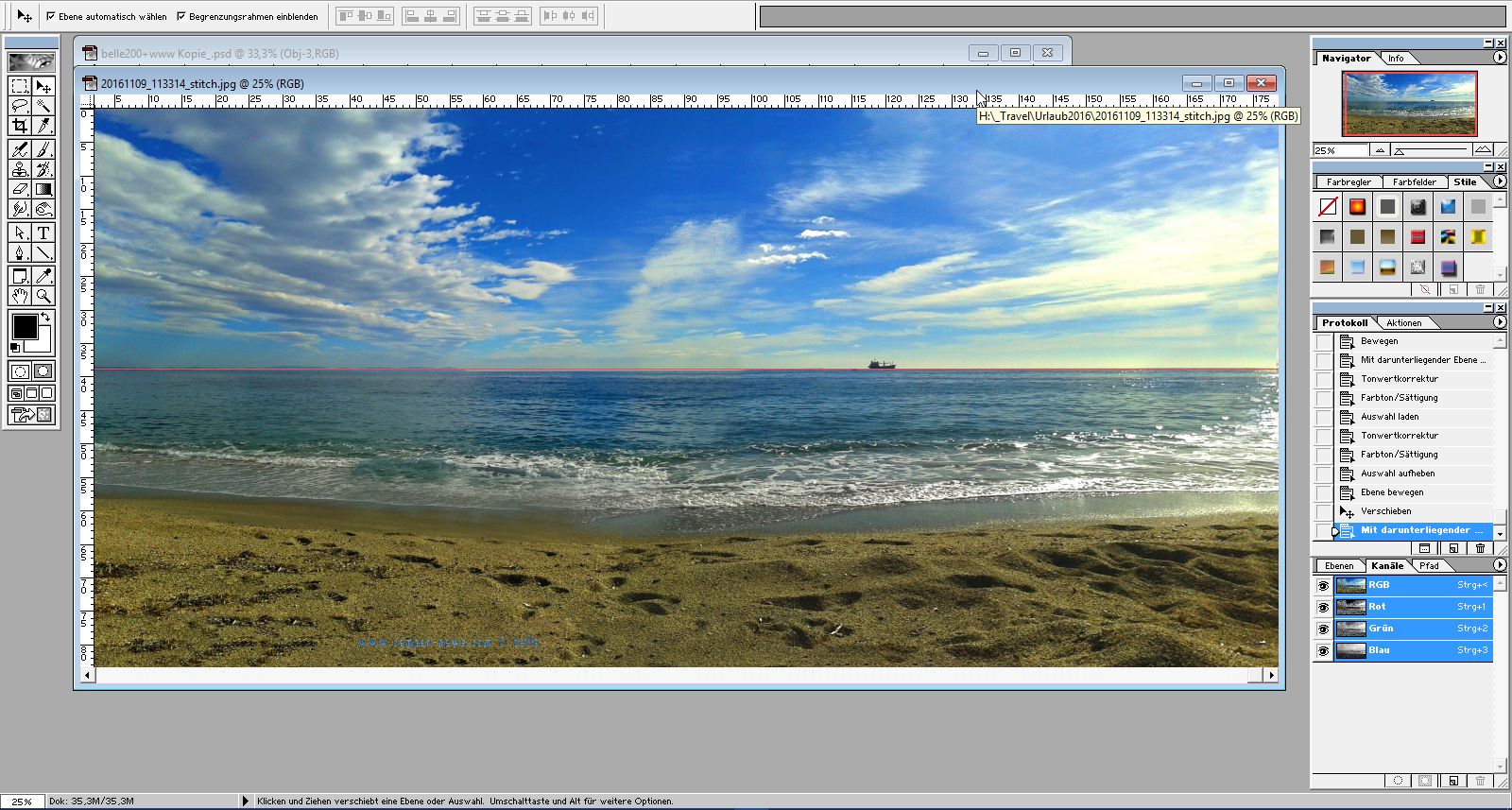The height and width of the screenshot is (810, 1512).
Task: Pick the Magic Wand tool
Action: (43, 106)
